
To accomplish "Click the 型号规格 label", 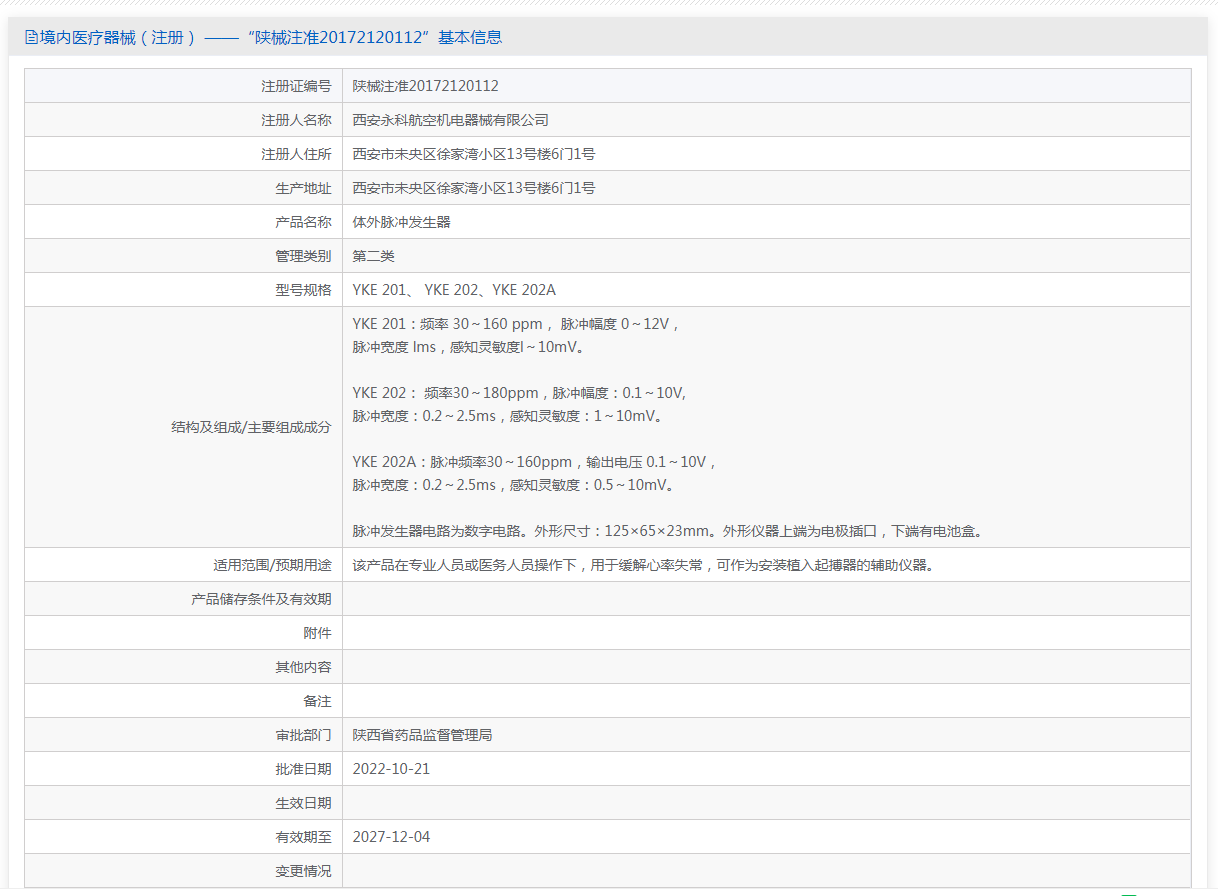I will point(303,290).
